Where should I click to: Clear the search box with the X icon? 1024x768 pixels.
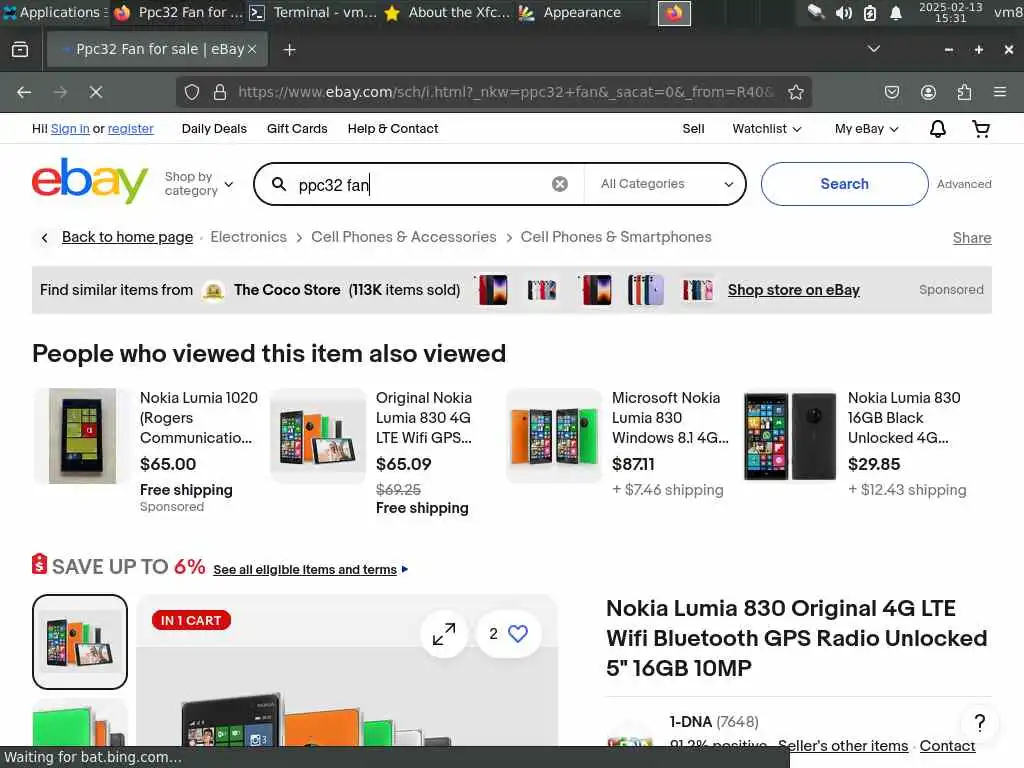pos(560,184)
